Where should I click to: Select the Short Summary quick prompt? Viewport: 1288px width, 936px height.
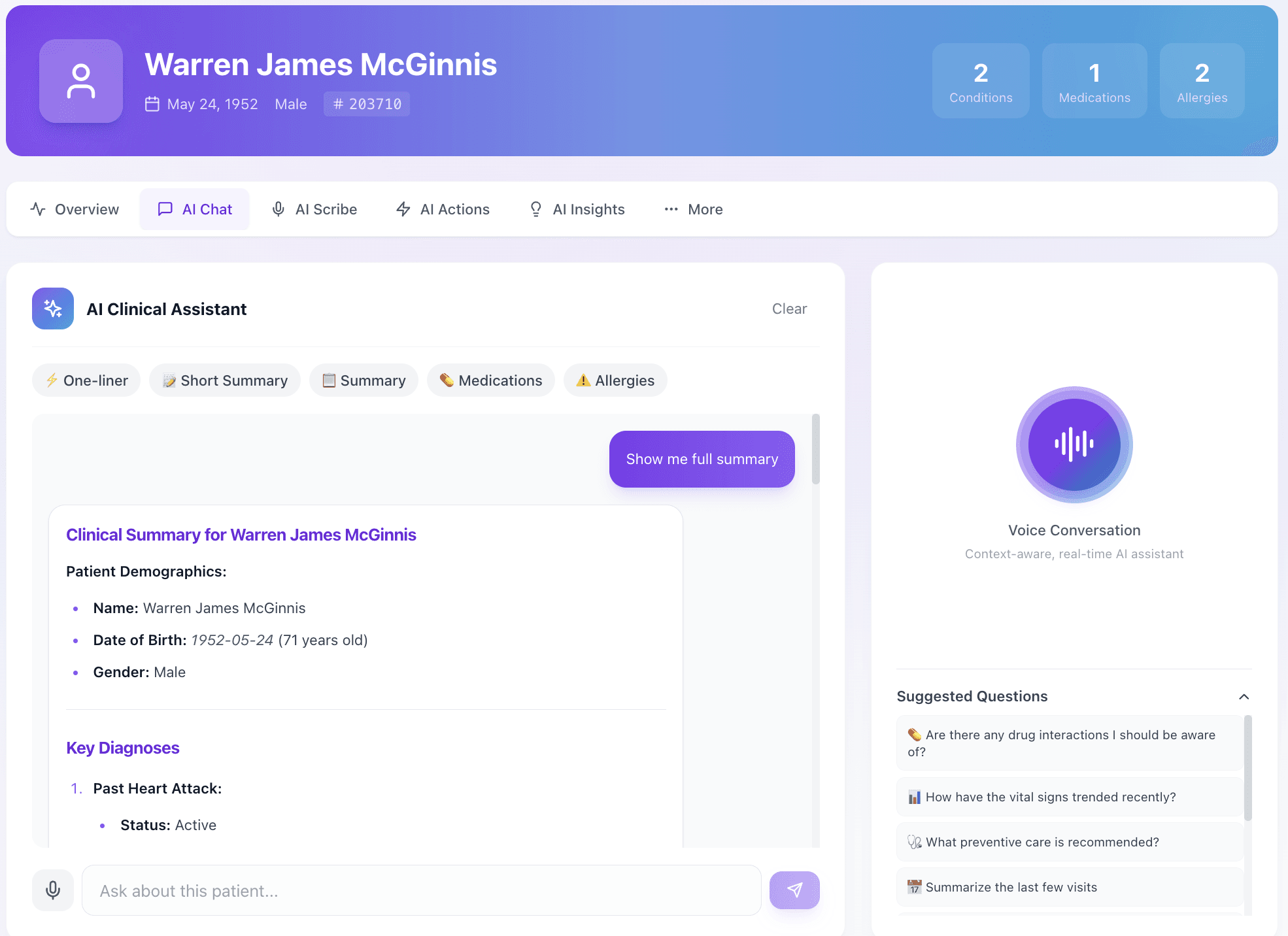click(x=224, y=380)
